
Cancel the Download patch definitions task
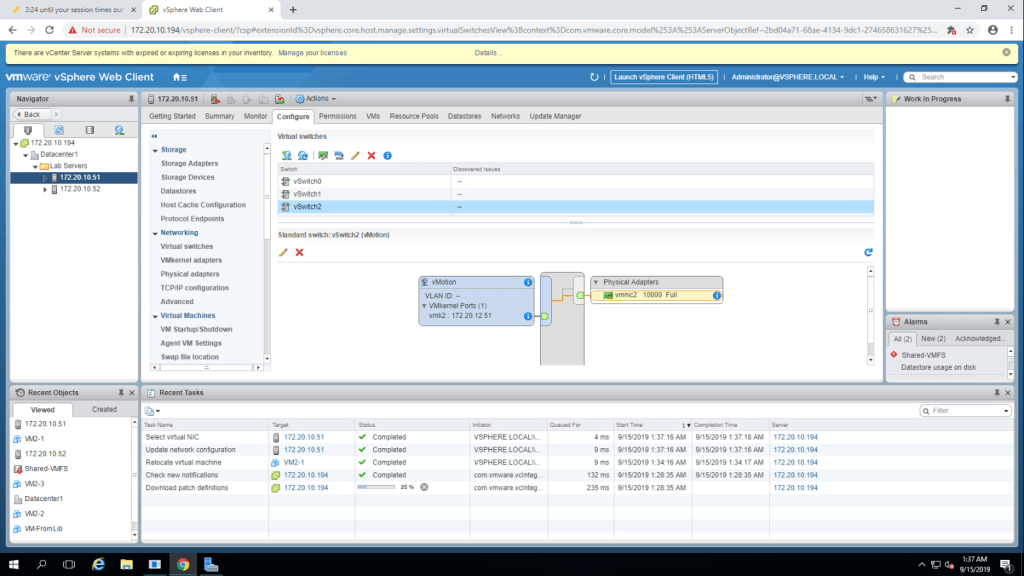coord(424,487)
